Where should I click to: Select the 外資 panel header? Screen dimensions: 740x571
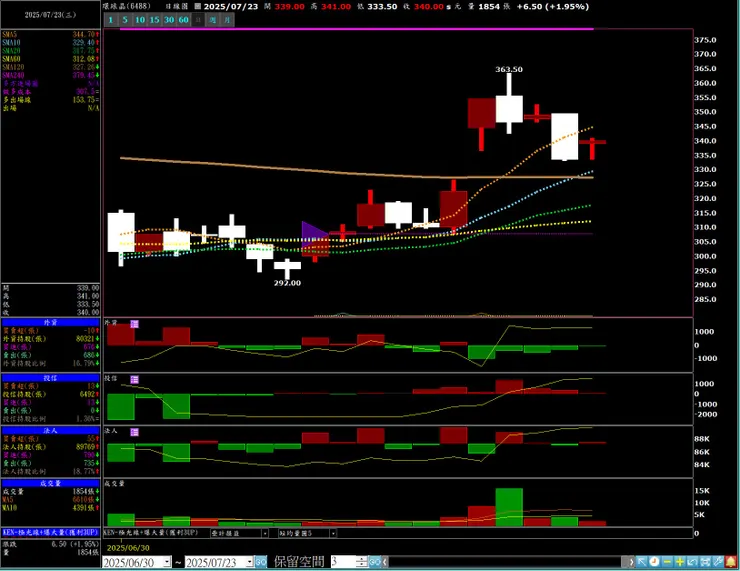click(50, 322)
